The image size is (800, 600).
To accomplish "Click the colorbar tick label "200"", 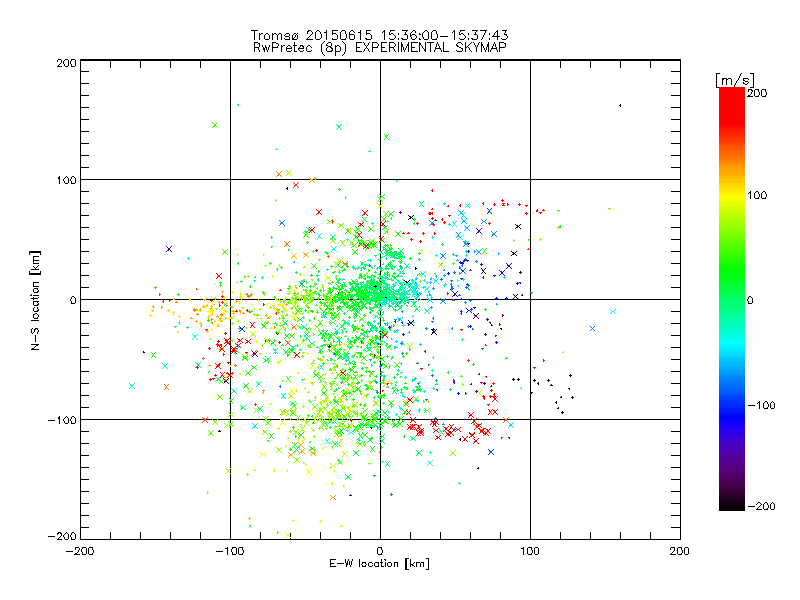I will (757, 93).
